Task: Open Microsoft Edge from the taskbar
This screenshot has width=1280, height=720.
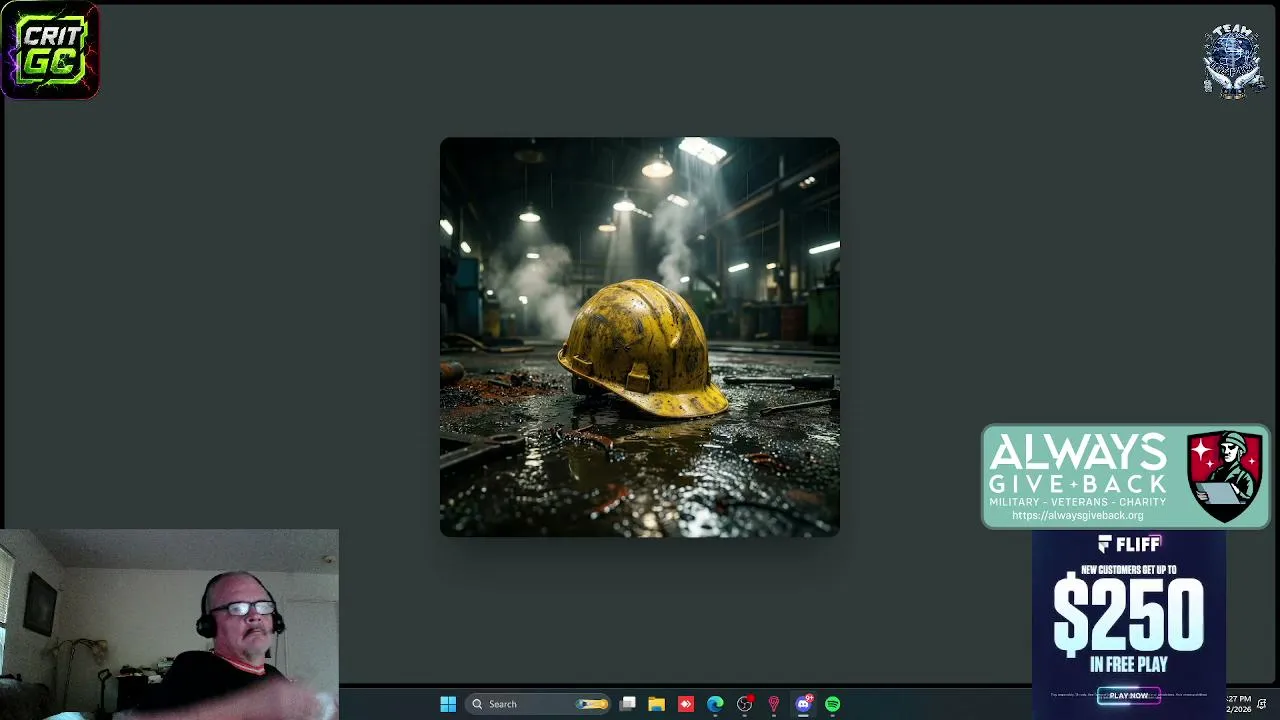Action: point(715,704)
